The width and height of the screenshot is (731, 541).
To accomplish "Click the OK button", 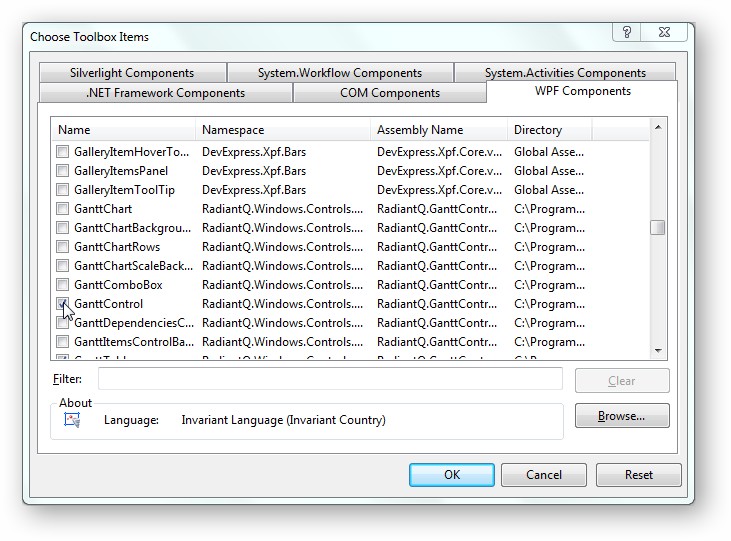I will [451, 475].
